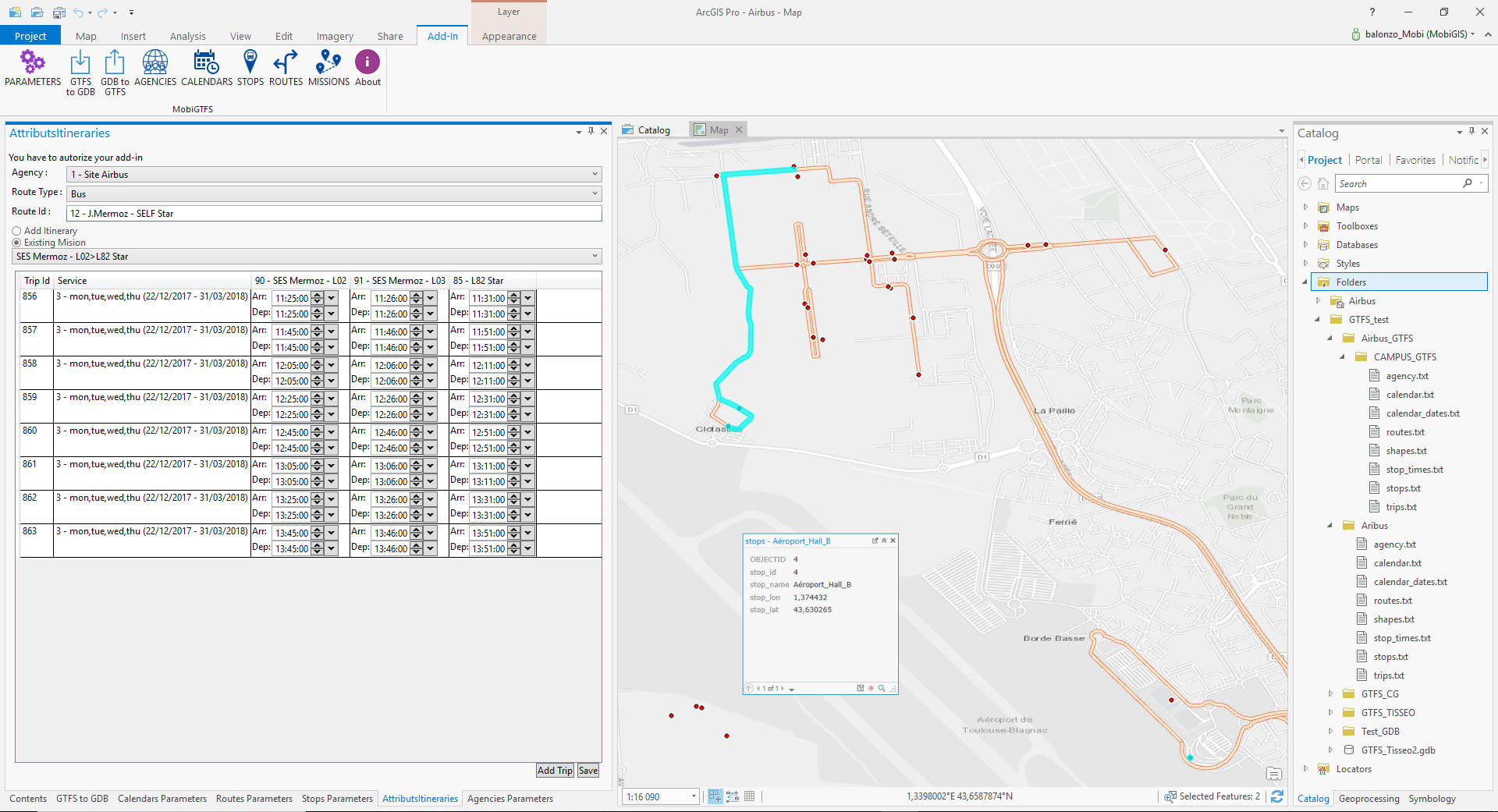
Task: Launch the GTFS to GDB converter
Action: coord(80,73)
